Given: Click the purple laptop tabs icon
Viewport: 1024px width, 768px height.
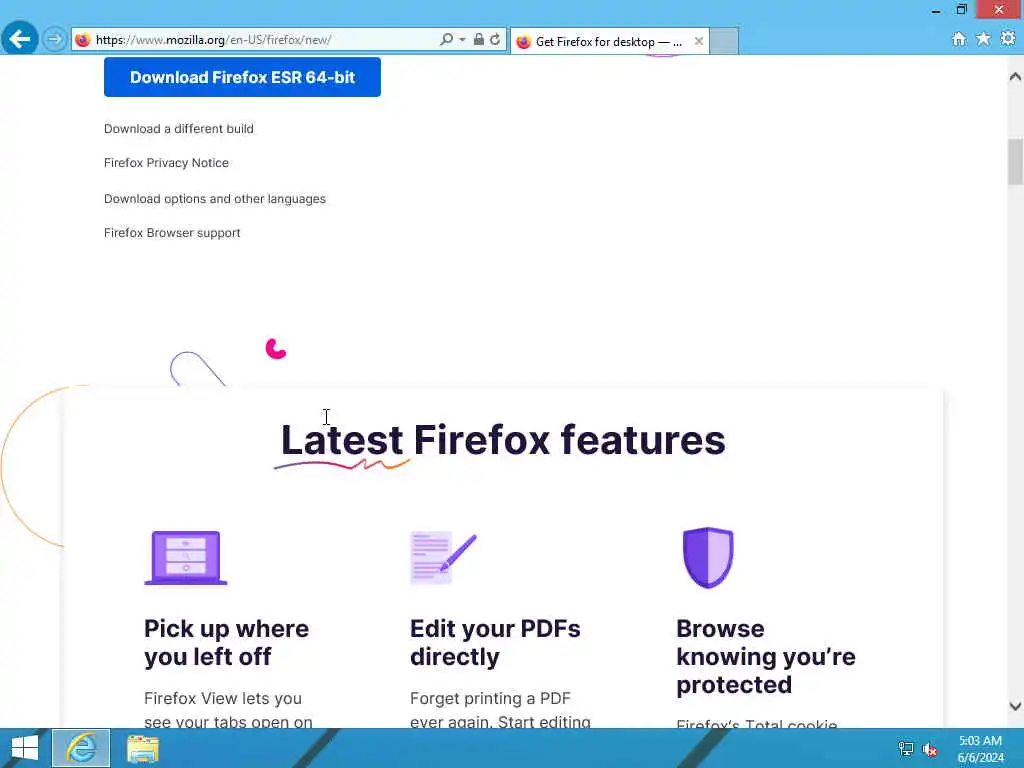Looking at the screenshot, I should tap(186, 558).
